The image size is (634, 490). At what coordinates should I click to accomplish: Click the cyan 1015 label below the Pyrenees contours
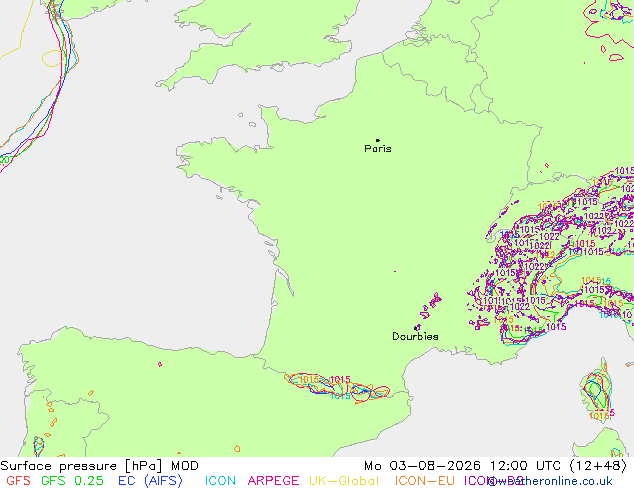pos(340,396)
